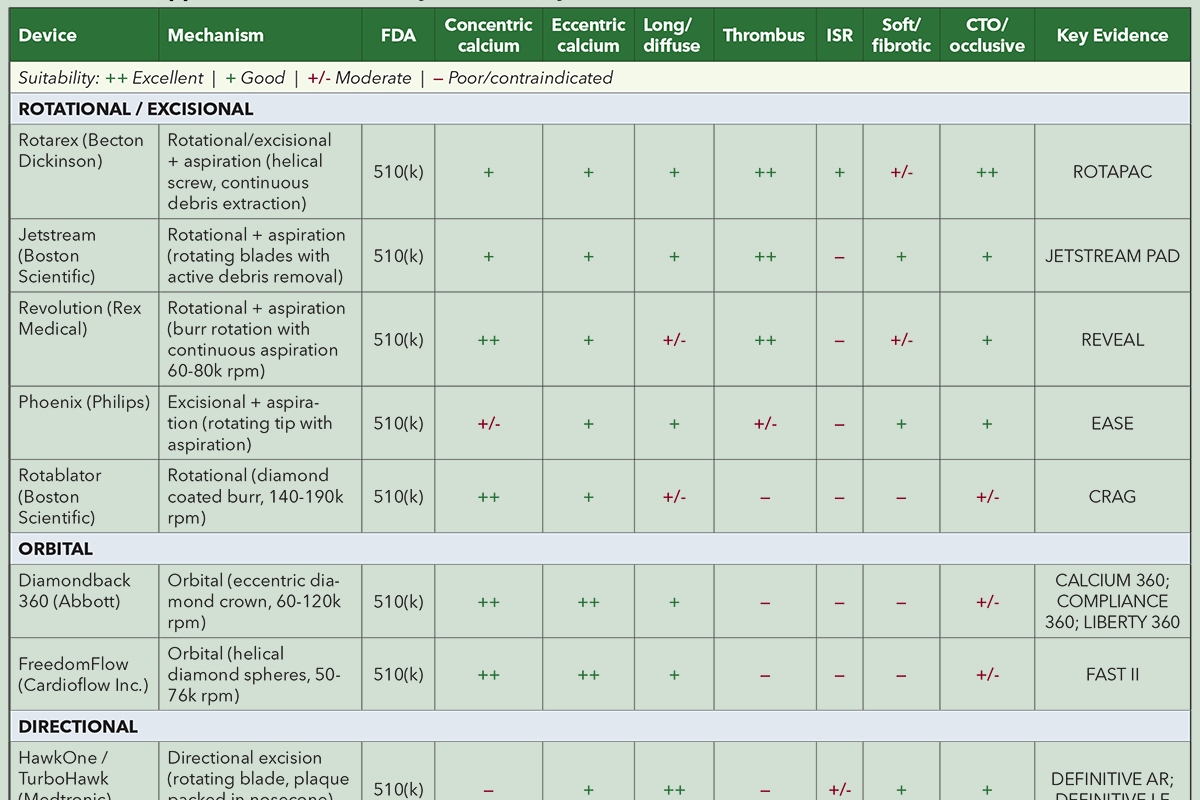Click the Revolution burr rotation mechanism cell
Screen dimensions: 1200x800
[x=260, y=340]
